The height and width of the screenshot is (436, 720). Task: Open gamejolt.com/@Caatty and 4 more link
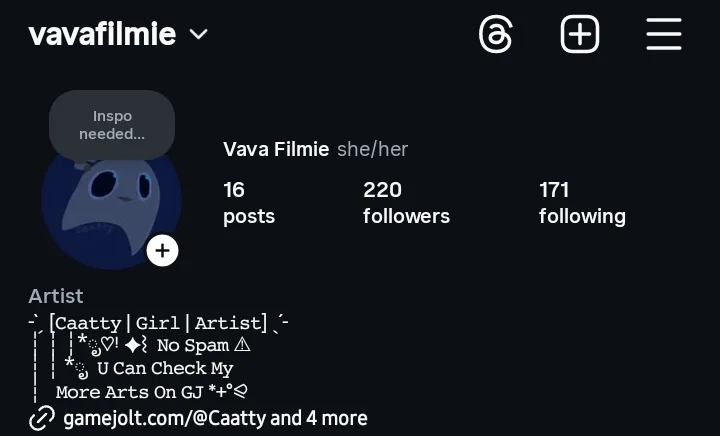pos(215,418)
